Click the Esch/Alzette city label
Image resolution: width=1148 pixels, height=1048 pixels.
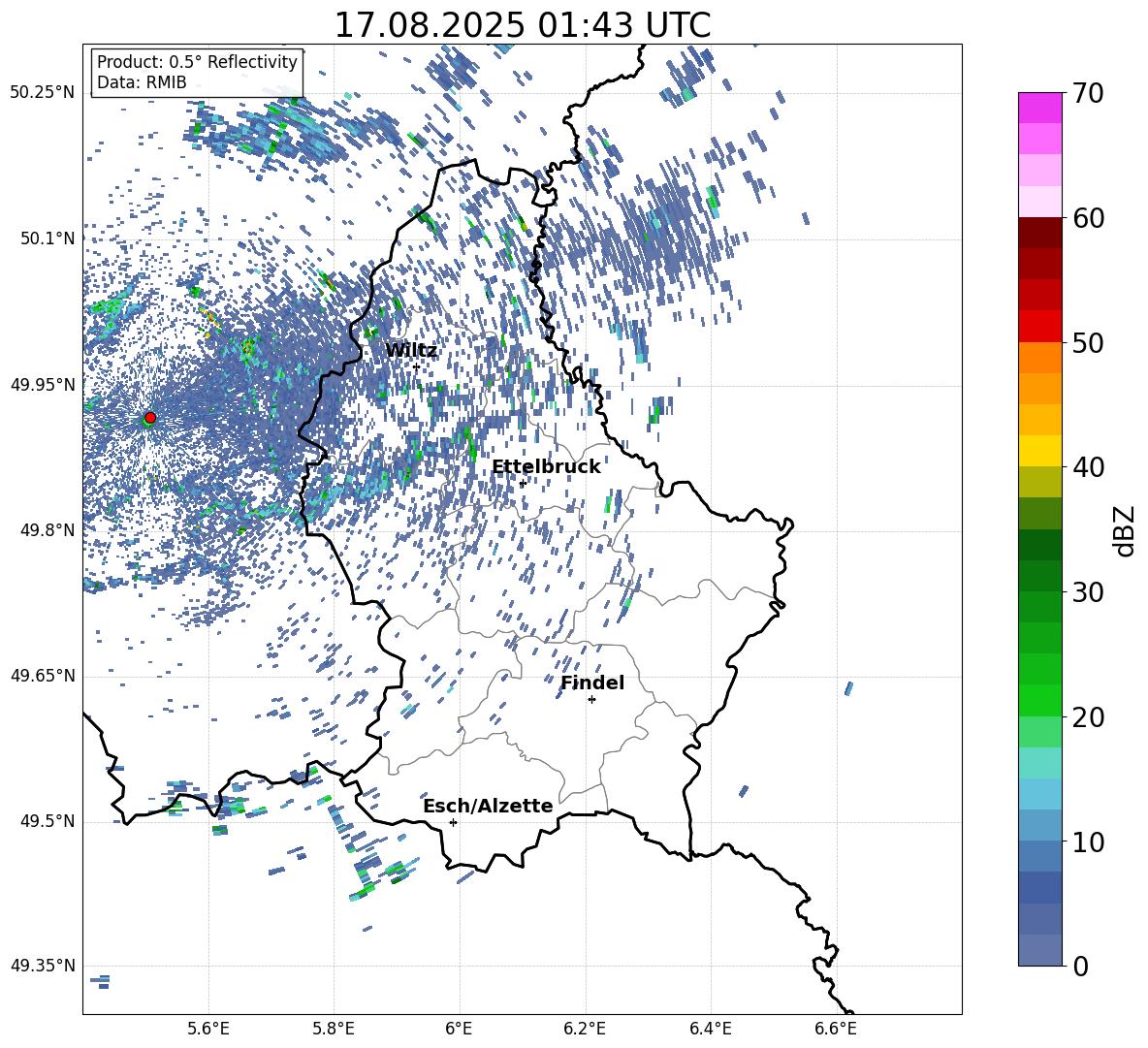[488, 806]
